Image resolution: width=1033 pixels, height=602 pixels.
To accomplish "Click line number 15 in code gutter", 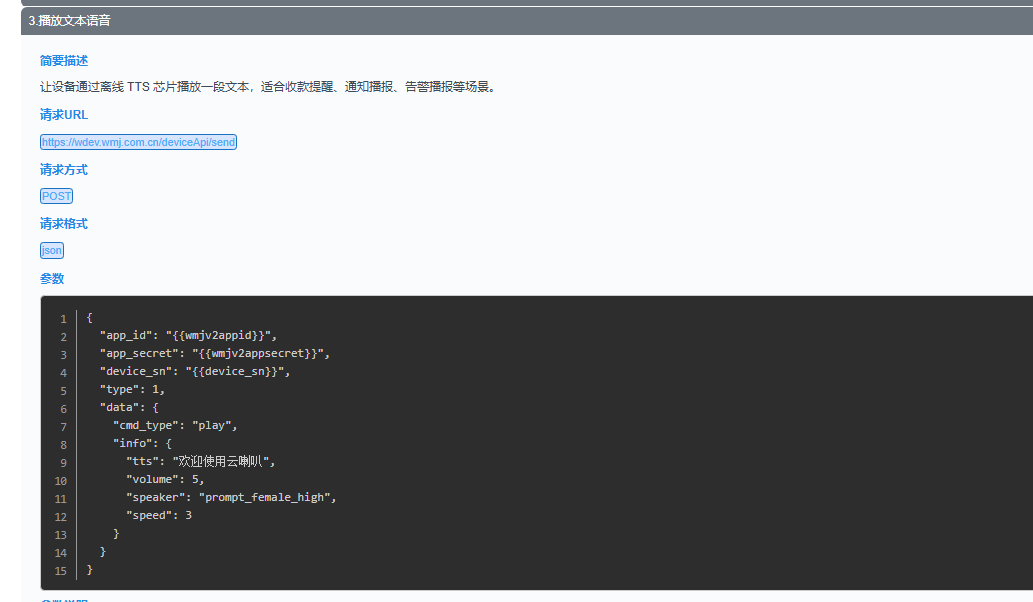I will (61, 571).
